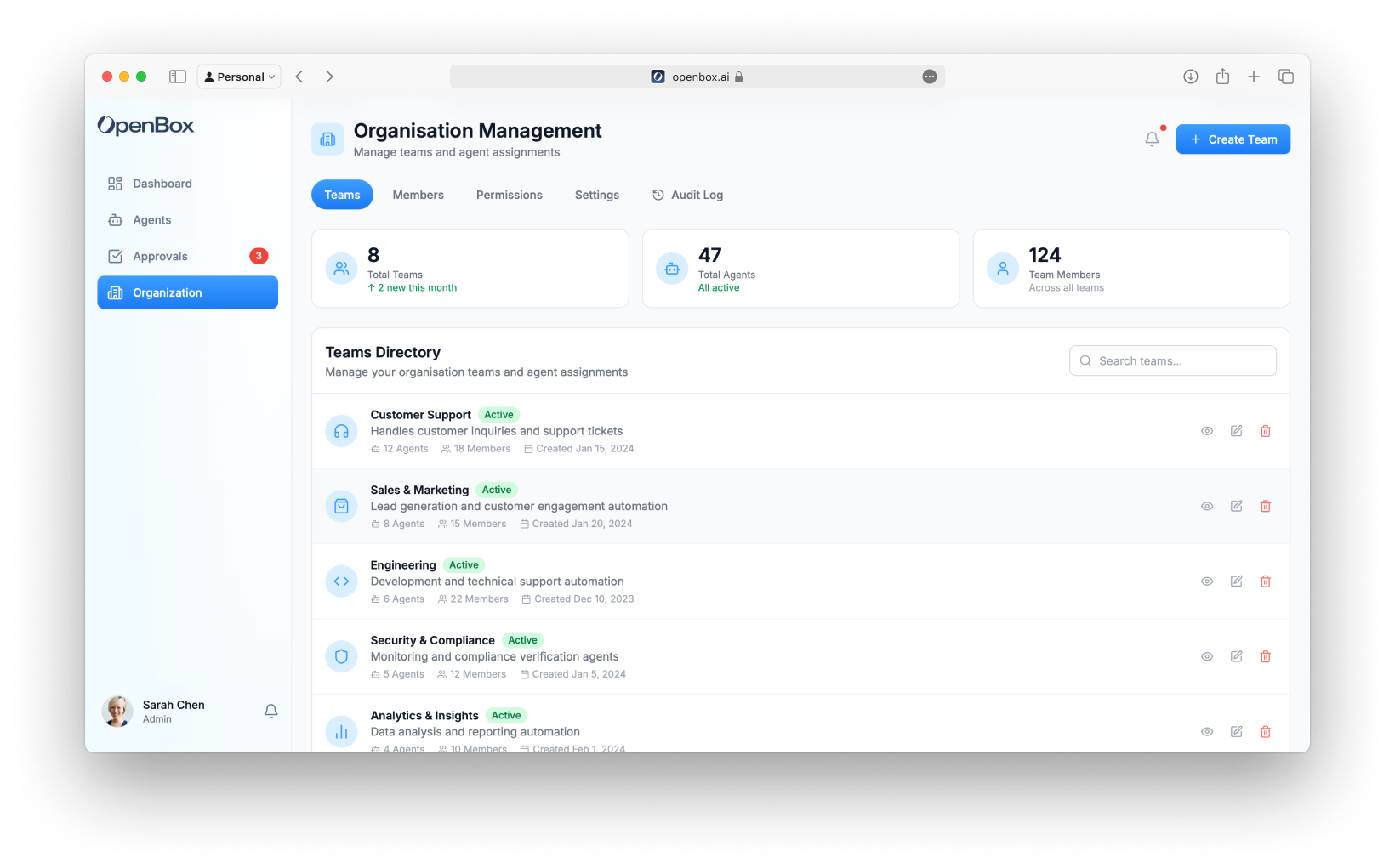Click bell icon beside Sarah Chen
Viewport: 1395px width, 868px height.
point(270,711)
